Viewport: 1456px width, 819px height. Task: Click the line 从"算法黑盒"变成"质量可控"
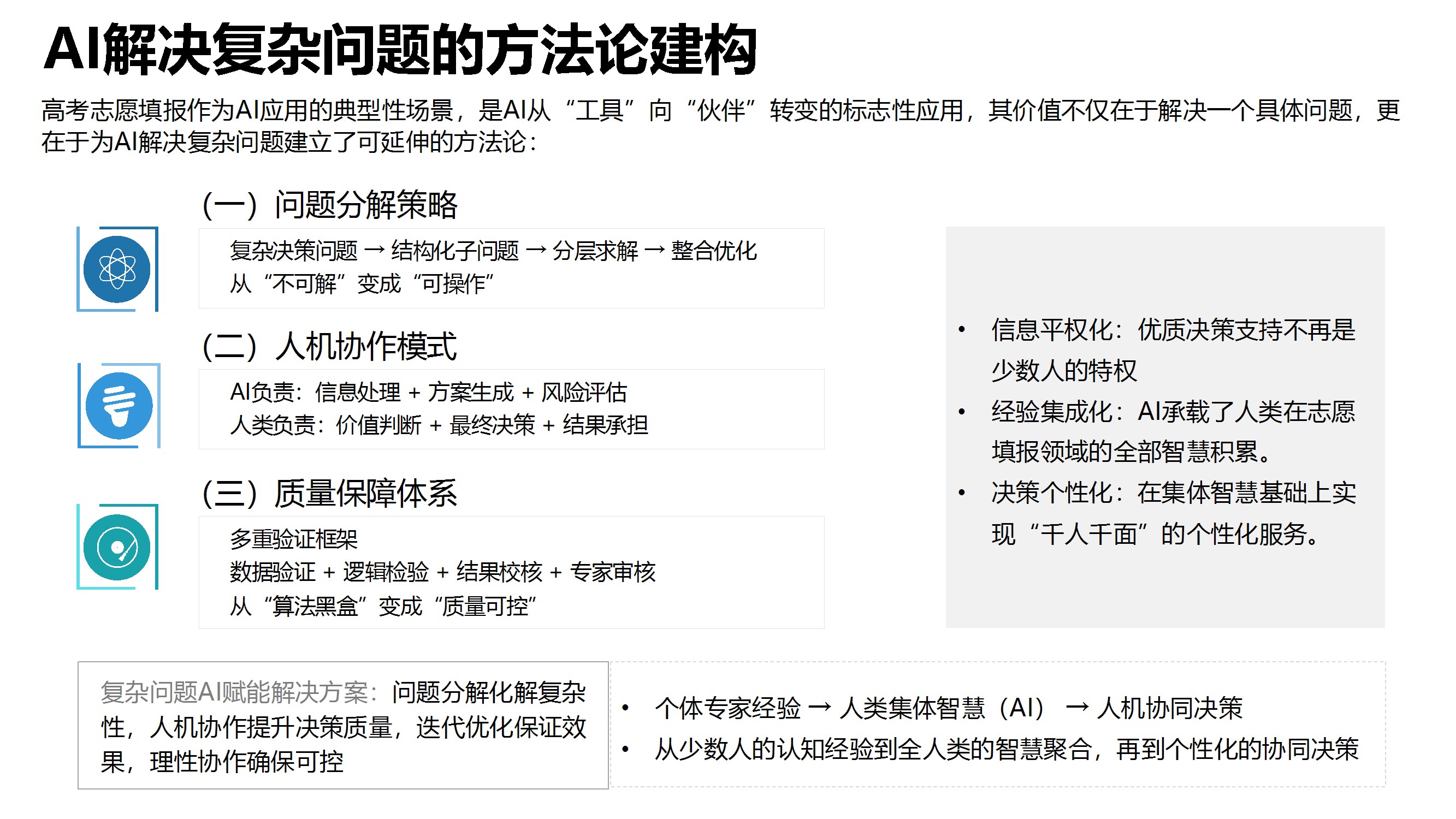(383, 606)
